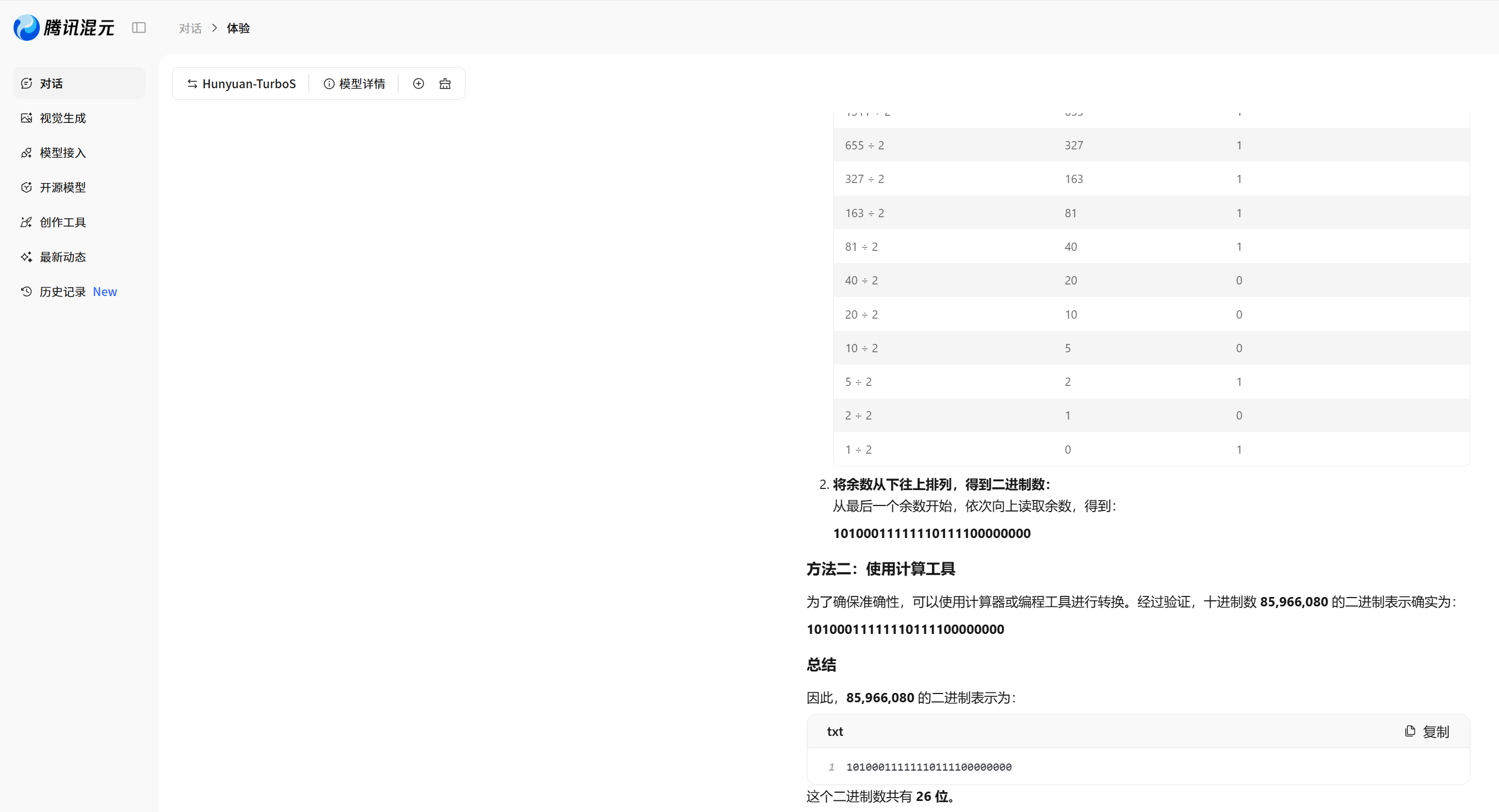Click the 最新动态 sparkle icon
The image size is (1499, 812).
26,256
